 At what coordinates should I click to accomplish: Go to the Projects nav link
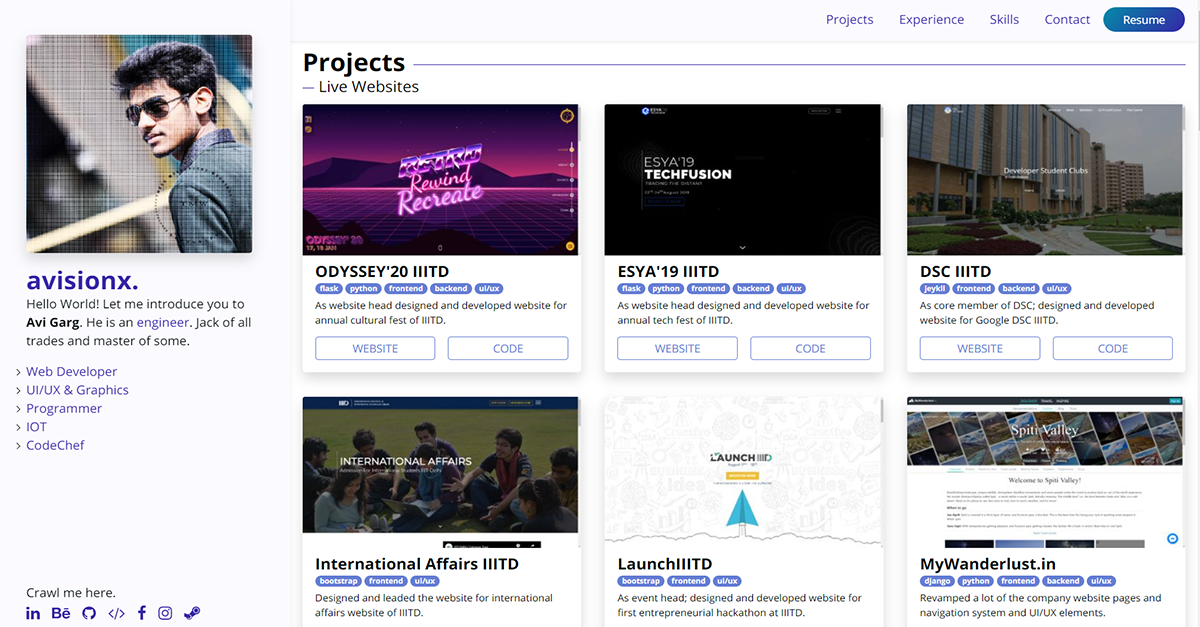point(849,19)
